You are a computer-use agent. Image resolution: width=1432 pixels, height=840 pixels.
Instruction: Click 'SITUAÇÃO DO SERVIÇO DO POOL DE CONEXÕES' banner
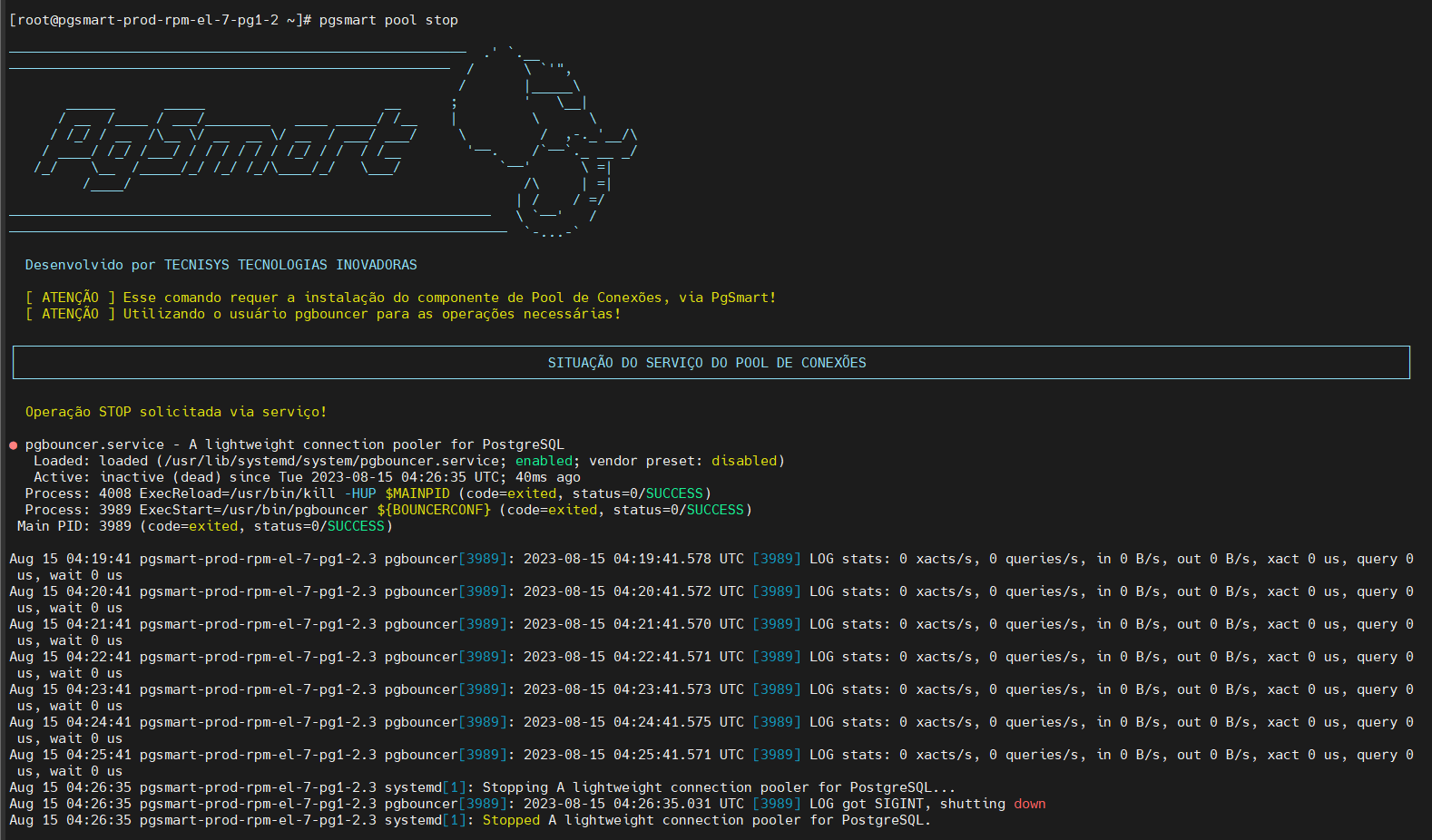click(711, 362)
